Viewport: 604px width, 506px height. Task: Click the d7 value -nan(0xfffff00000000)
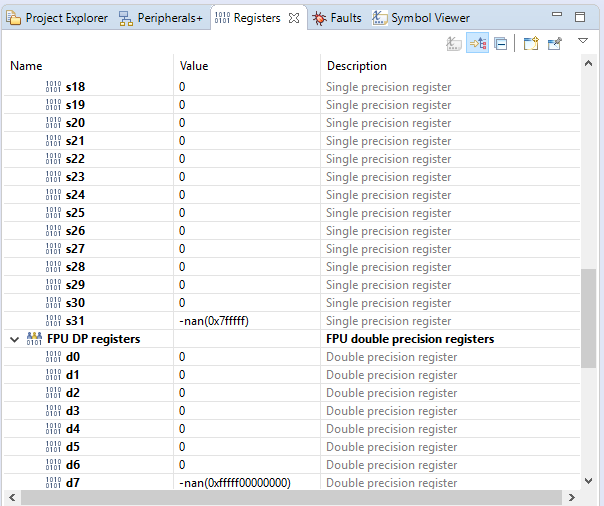coord(235,483)
